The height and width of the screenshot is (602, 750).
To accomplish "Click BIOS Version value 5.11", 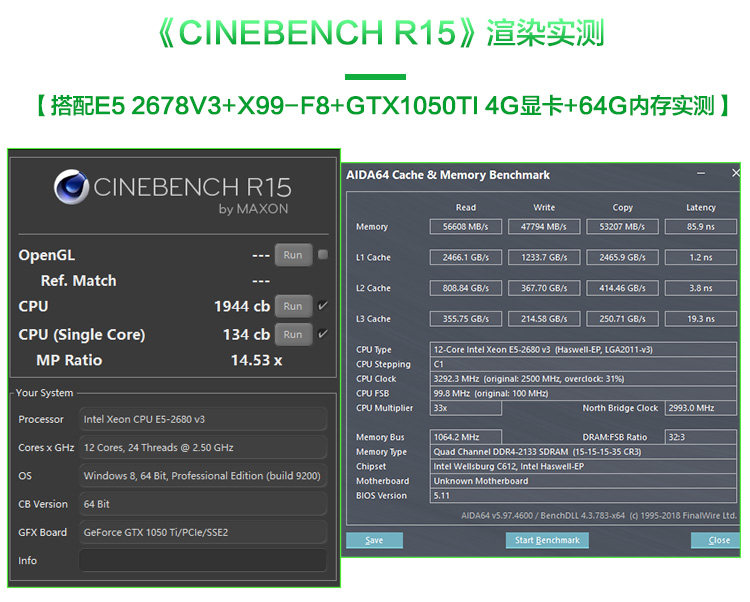I will 583,495.
